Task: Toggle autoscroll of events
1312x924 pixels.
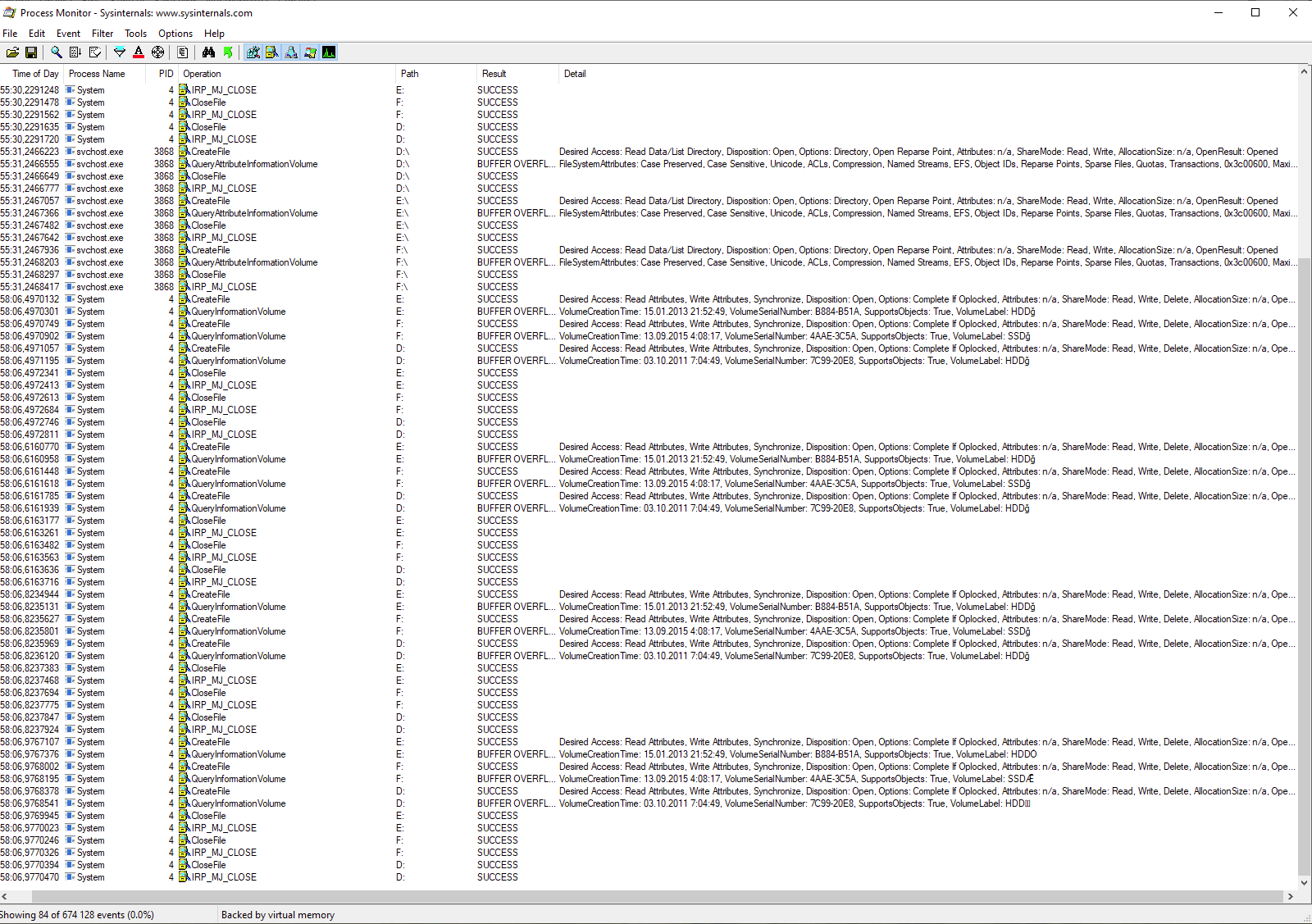Action: pyautogui.click(x=75, y=52)
